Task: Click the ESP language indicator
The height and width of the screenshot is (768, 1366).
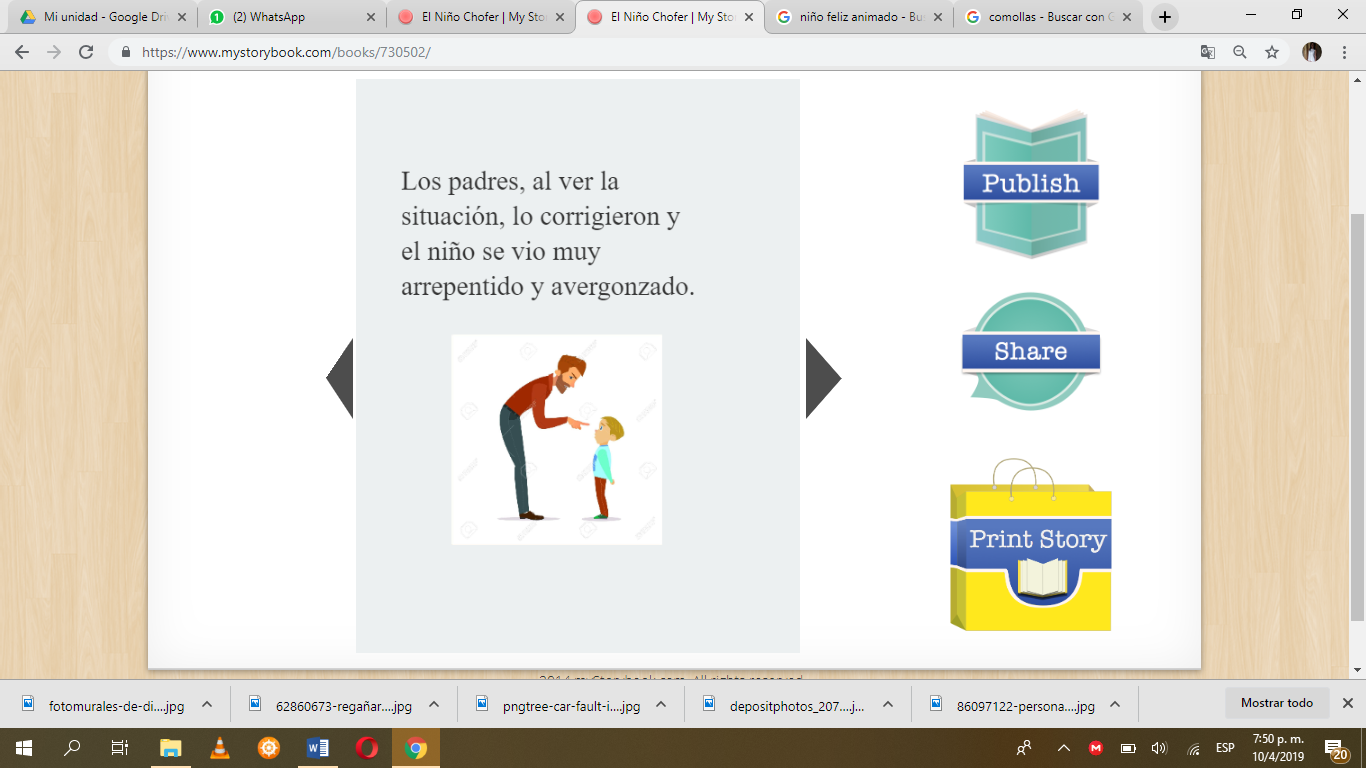Action: tap(1224, 748)
